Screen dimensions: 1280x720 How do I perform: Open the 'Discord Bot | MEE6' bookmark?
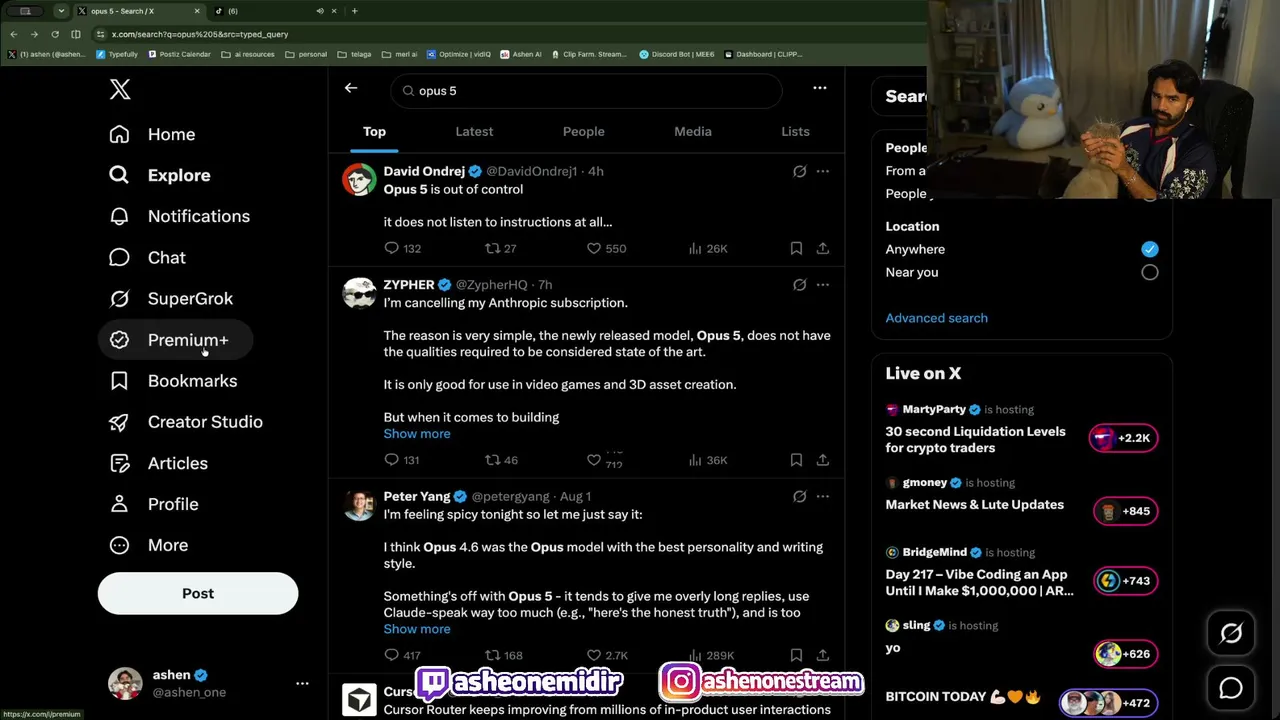(x=677, y=54)
